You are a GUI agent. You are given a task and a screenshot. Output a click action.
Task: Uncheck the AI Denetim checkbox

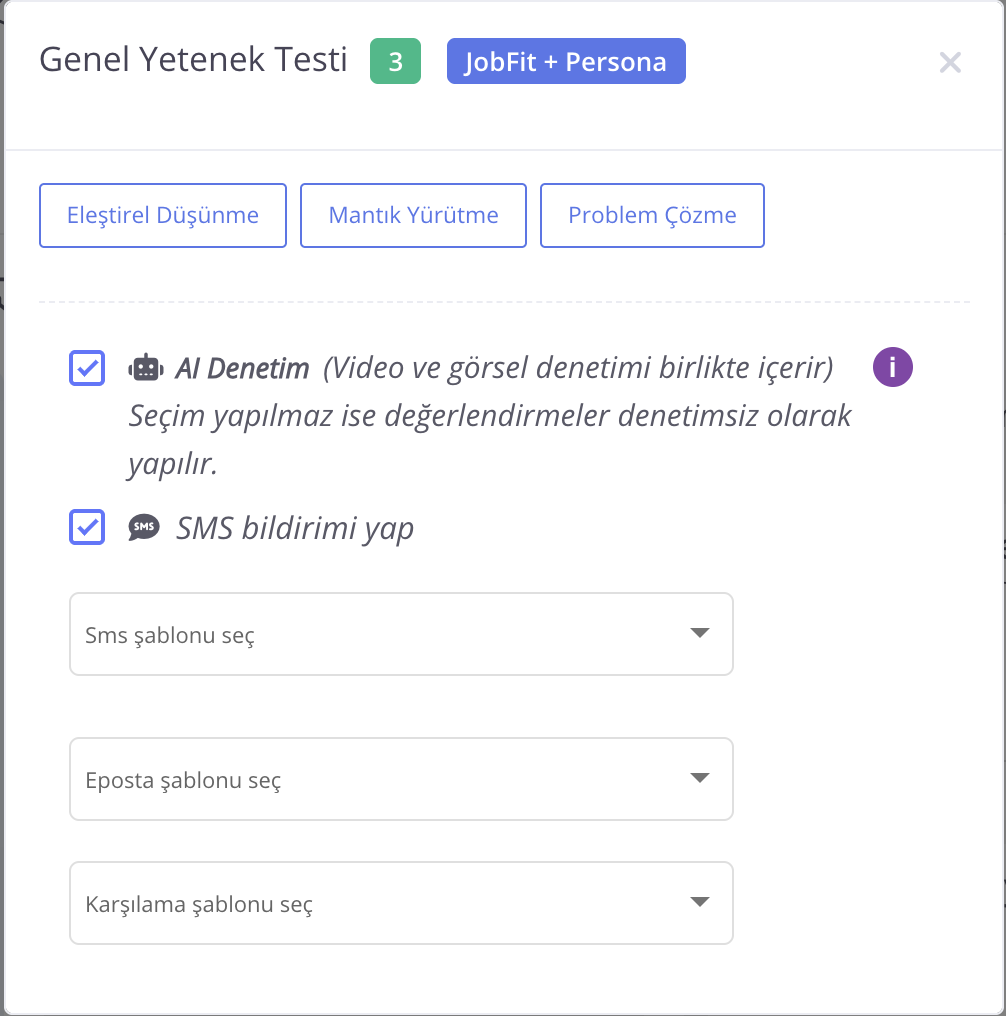point(87,368)
